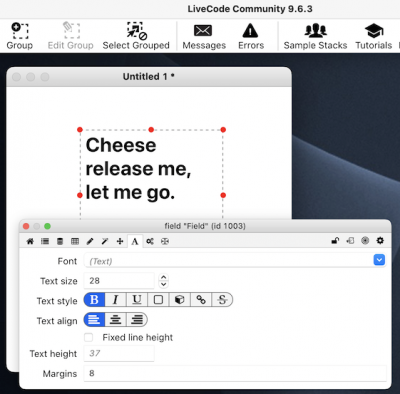Click the Margins input field
Screen dimensions: 400x394
coord(235,373)
